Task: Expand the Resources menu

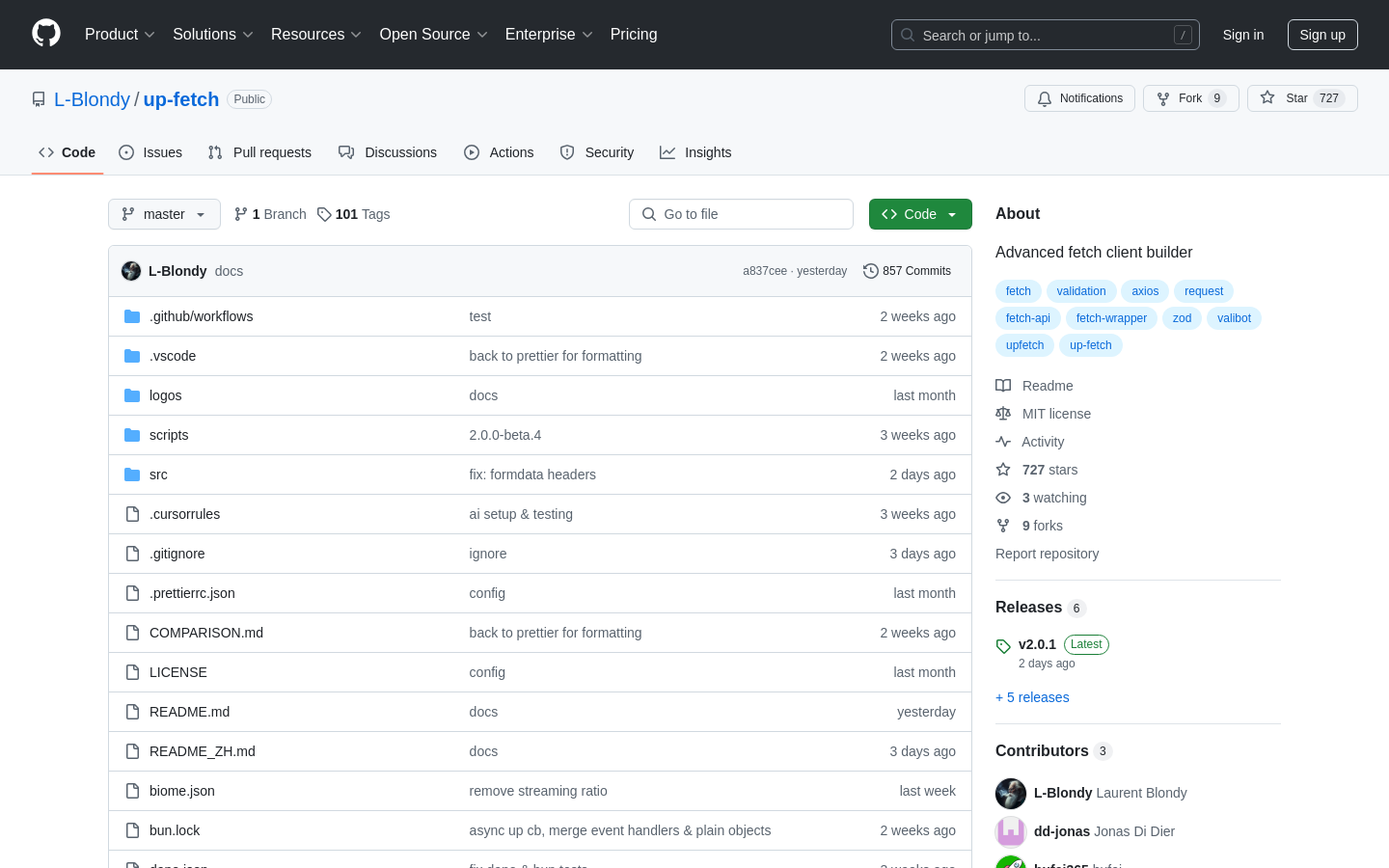Action: 316,34
